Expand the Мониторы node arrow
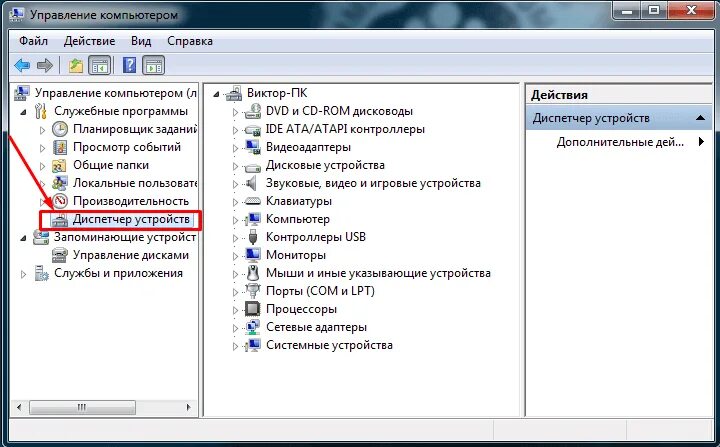The width and height of the screenshot is (720, 447). click(x=235, y=256)
